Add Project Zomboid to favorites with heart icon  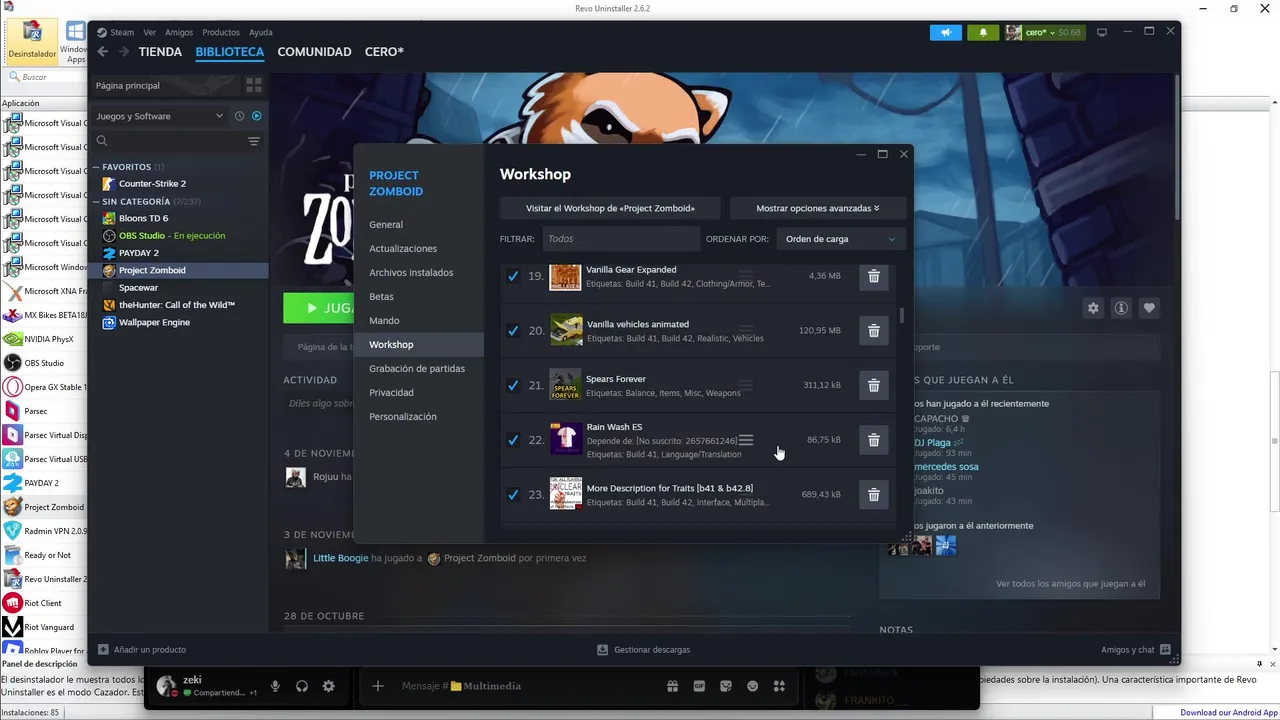pos(1149,308)
